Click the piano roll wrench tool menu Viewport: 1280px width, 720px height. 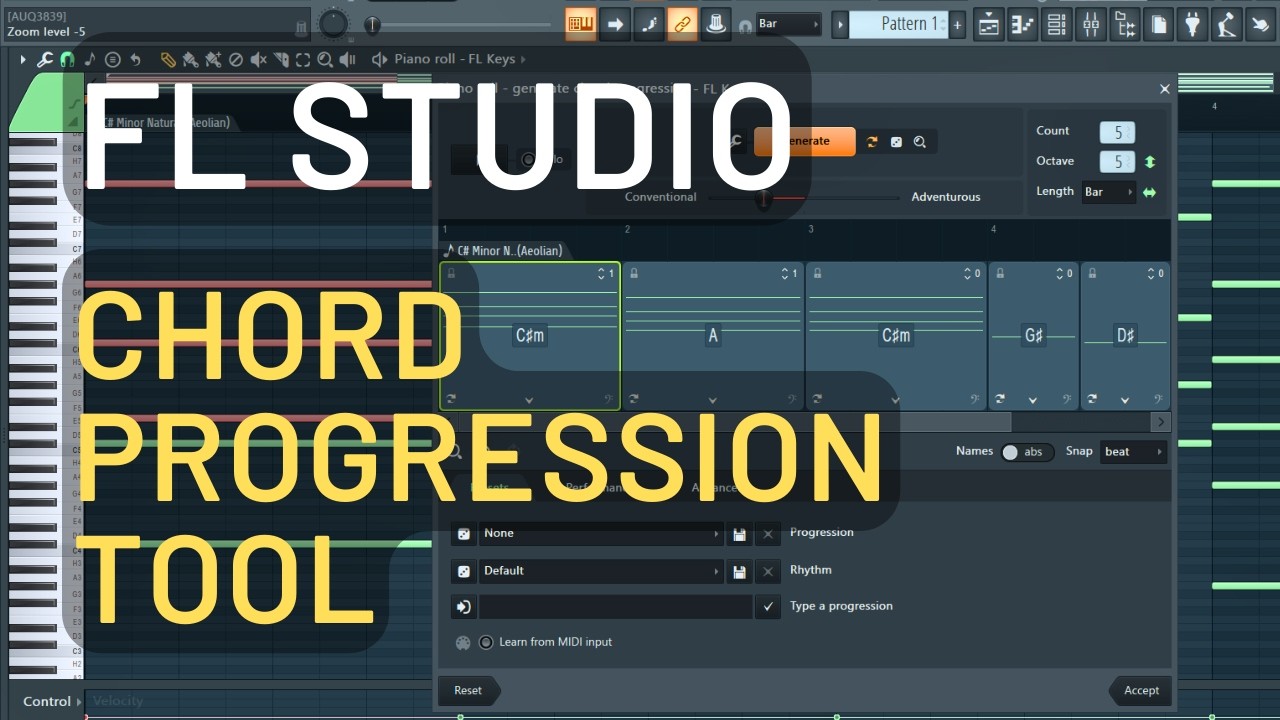(45, 60)
